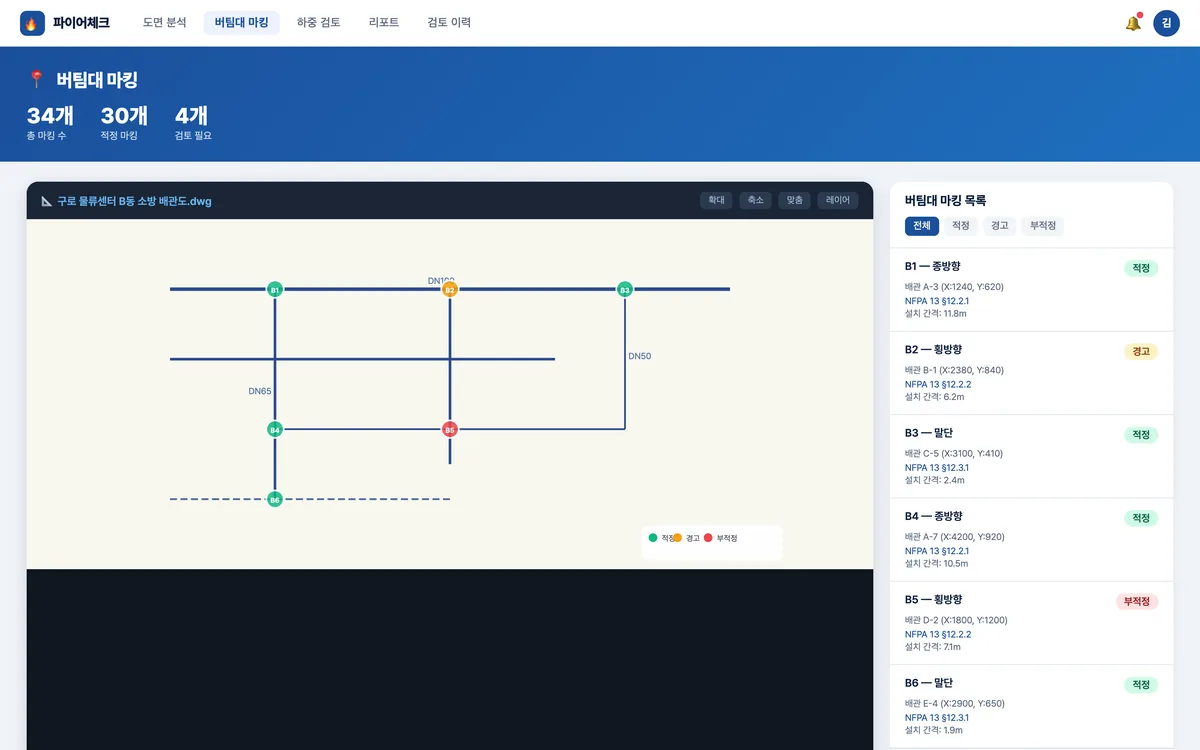The image size is (1200, 750).
Task: Select the B6 marker on the dashed pipe
Action: (x=275, y=499)
